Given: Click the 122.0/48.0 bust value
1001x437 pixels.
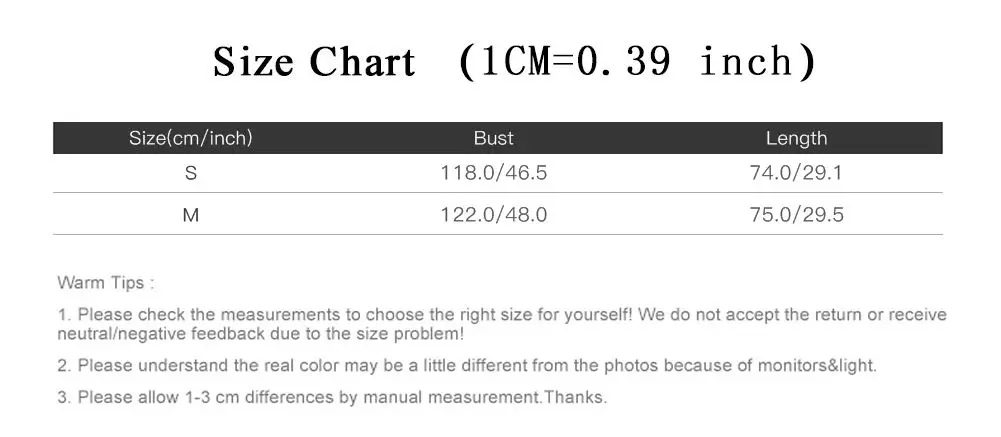Looking at the screenshot, I should (493, 215).
